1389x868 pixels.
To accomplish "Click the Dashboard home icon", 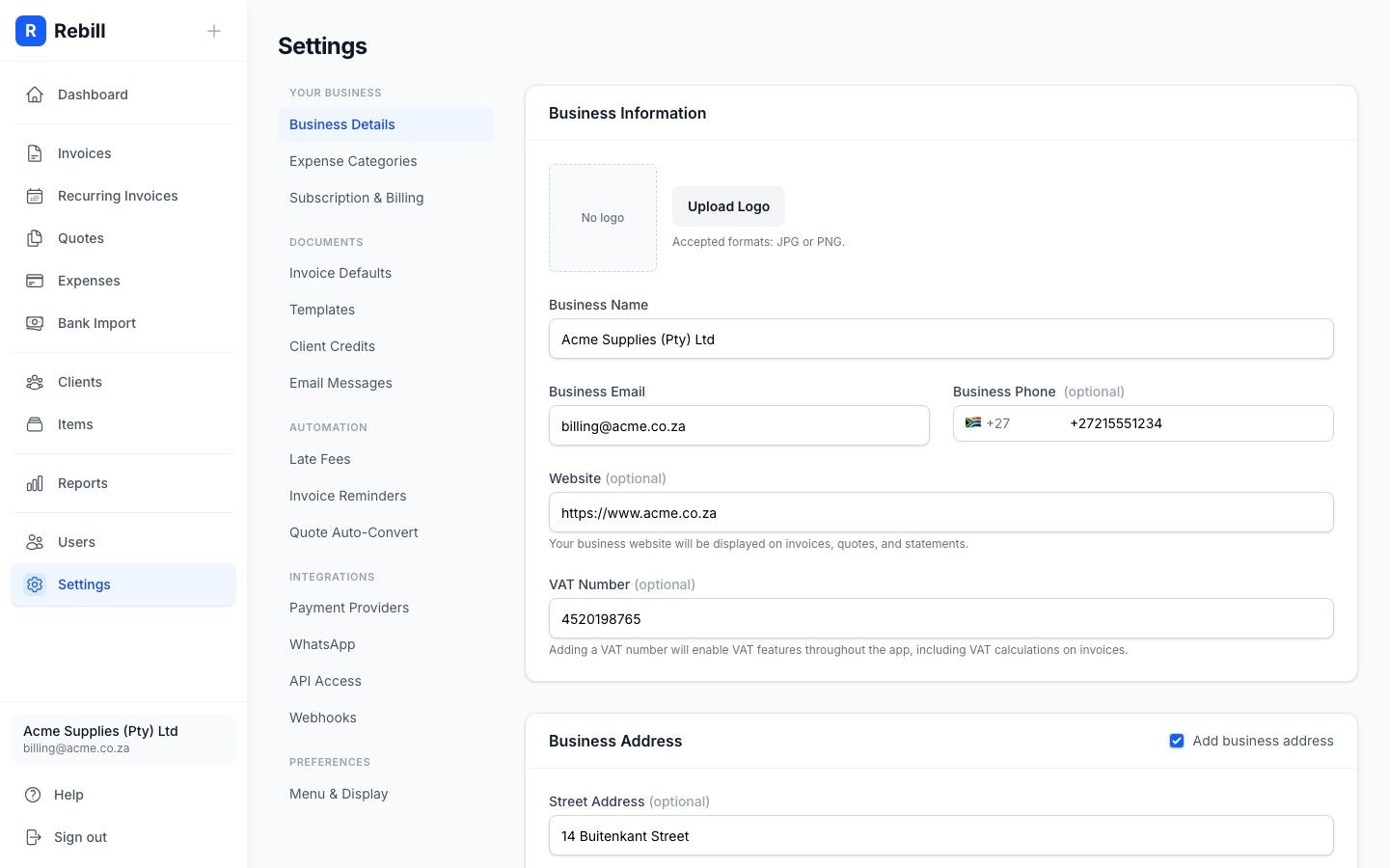I will tap(35, 95).
